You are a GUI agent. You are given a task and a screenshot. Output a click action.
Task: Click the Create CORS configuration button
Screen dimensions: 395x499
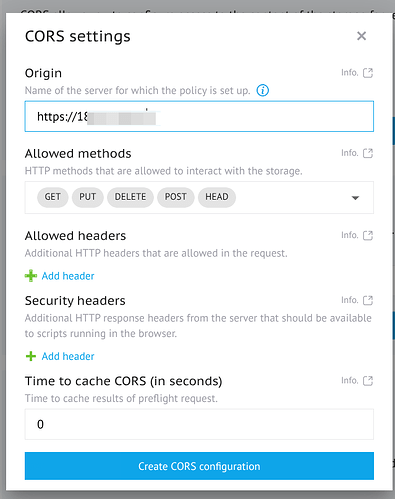(x=199, y=466)
